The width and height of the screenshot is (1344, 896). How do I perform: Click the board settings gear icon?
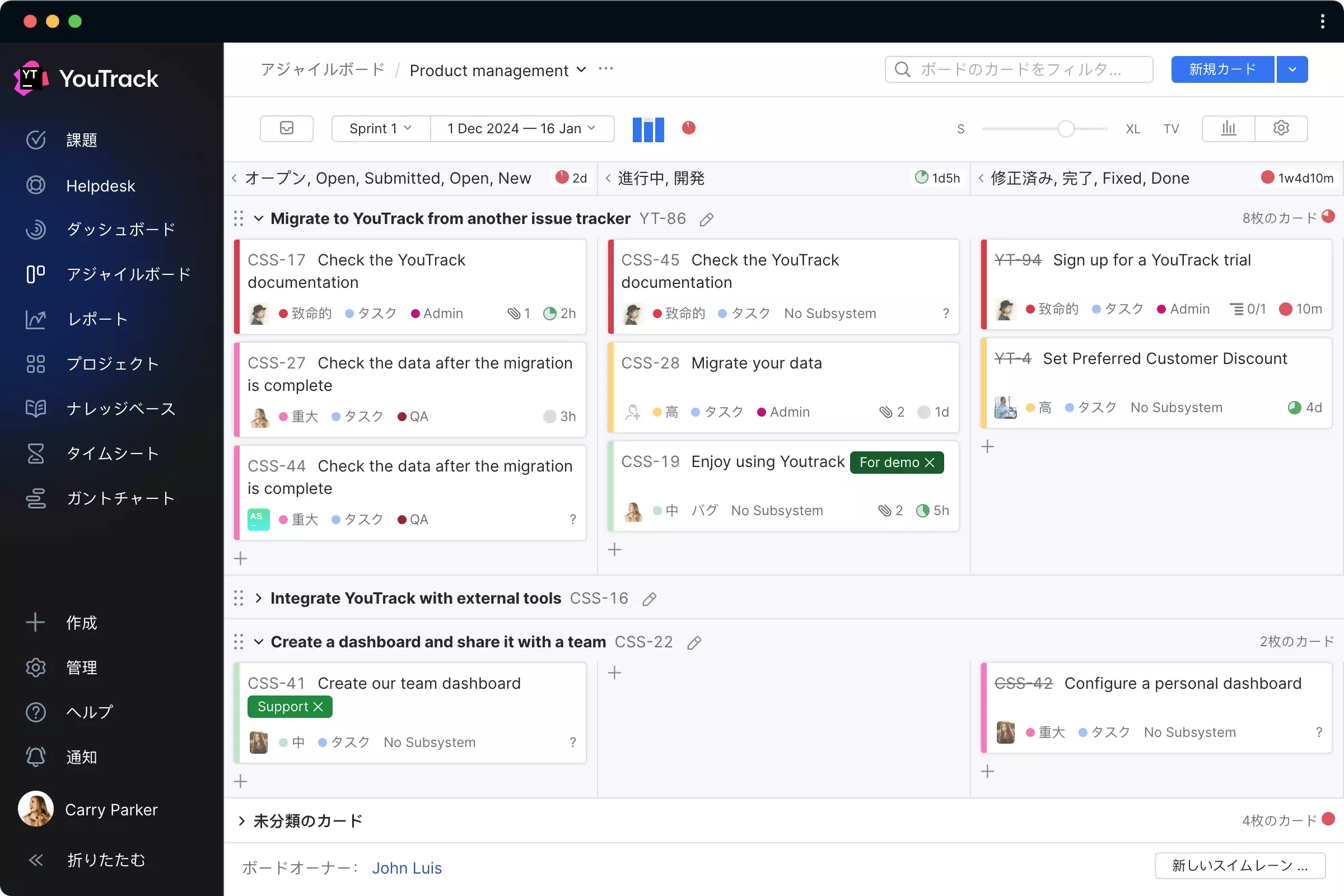1281,128
